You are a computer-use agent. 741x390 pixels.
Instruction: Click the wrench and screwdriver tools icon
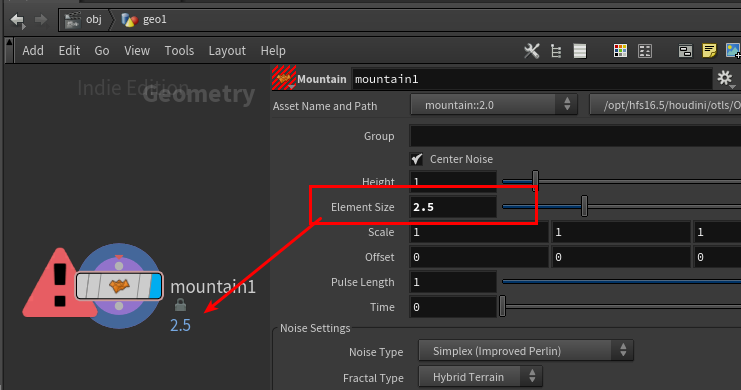tap(532, 51)
